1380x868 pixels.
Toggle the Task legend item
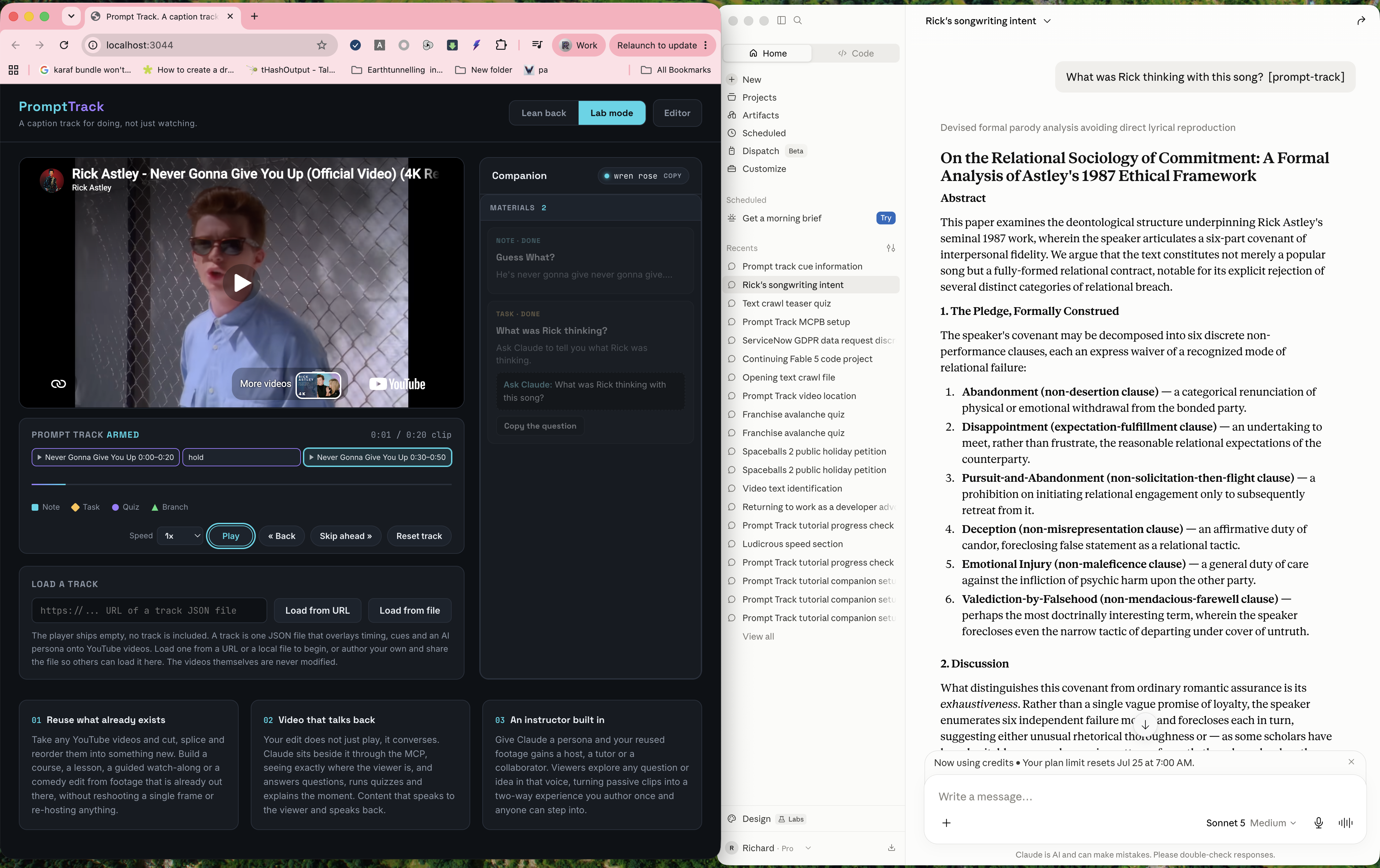click(85, 507)
